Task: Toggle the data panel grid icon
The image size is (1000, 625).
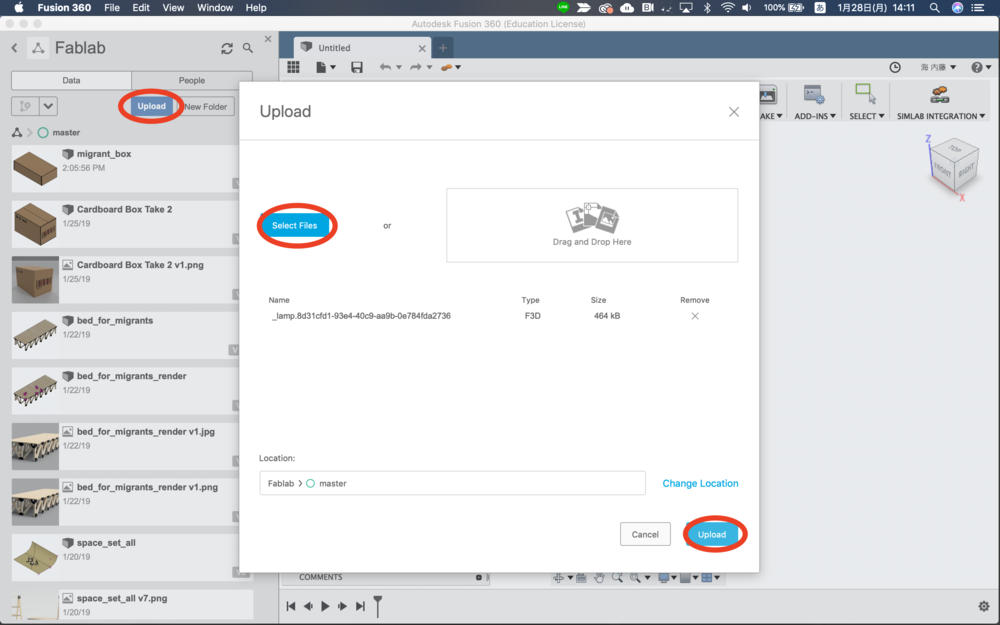Action: [x=293, y=67]
